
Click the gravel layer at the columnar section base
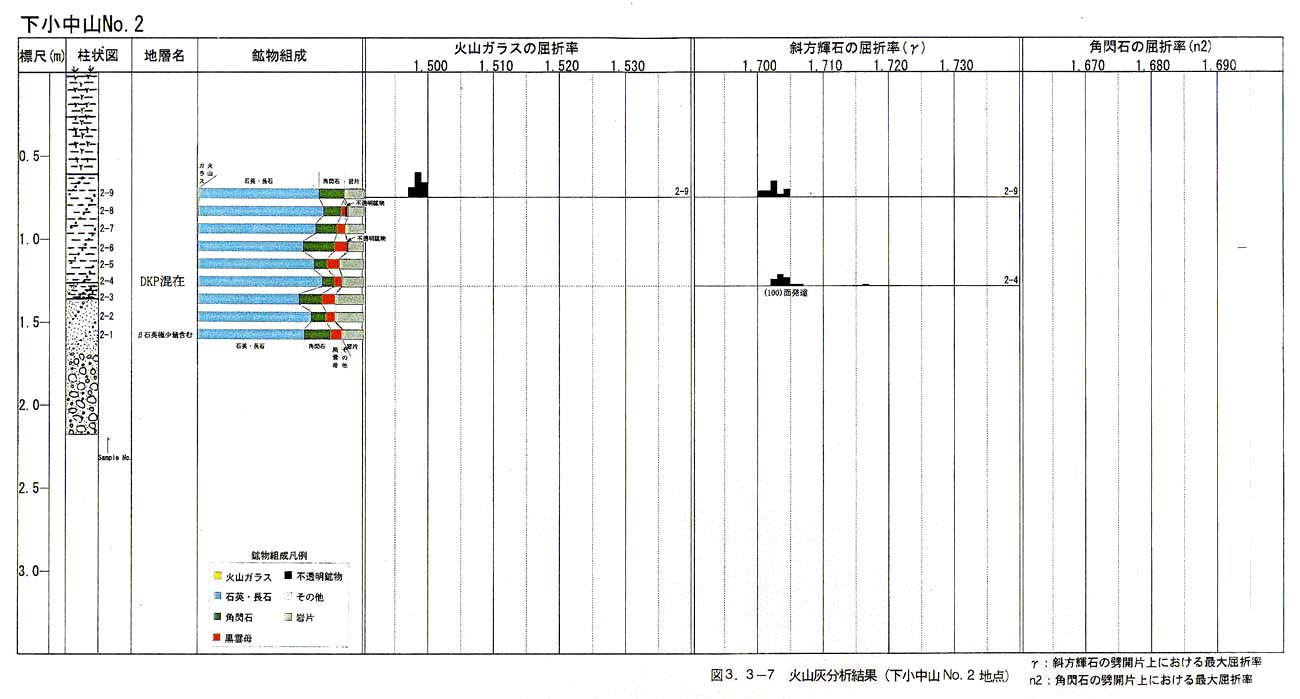click(83, 392)
